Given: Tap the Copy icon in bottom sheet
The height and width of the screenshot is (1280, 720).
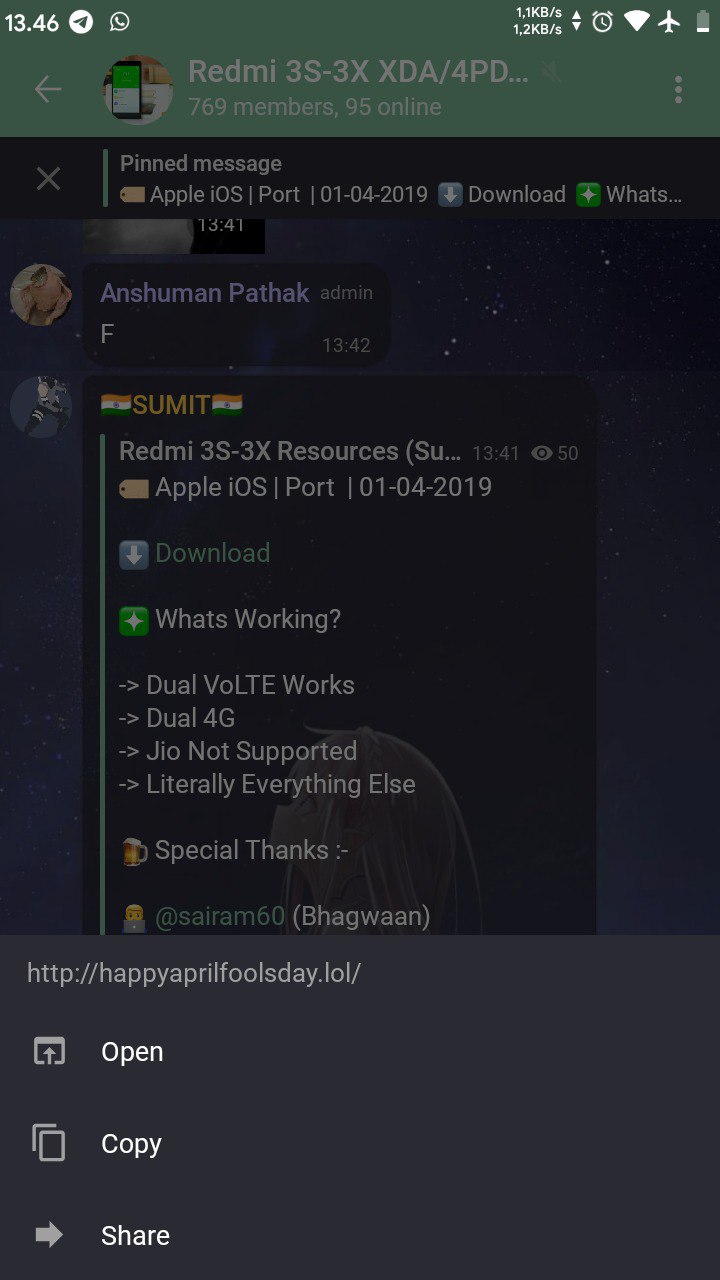Looking at the screenshot, I should (49, 1143).
